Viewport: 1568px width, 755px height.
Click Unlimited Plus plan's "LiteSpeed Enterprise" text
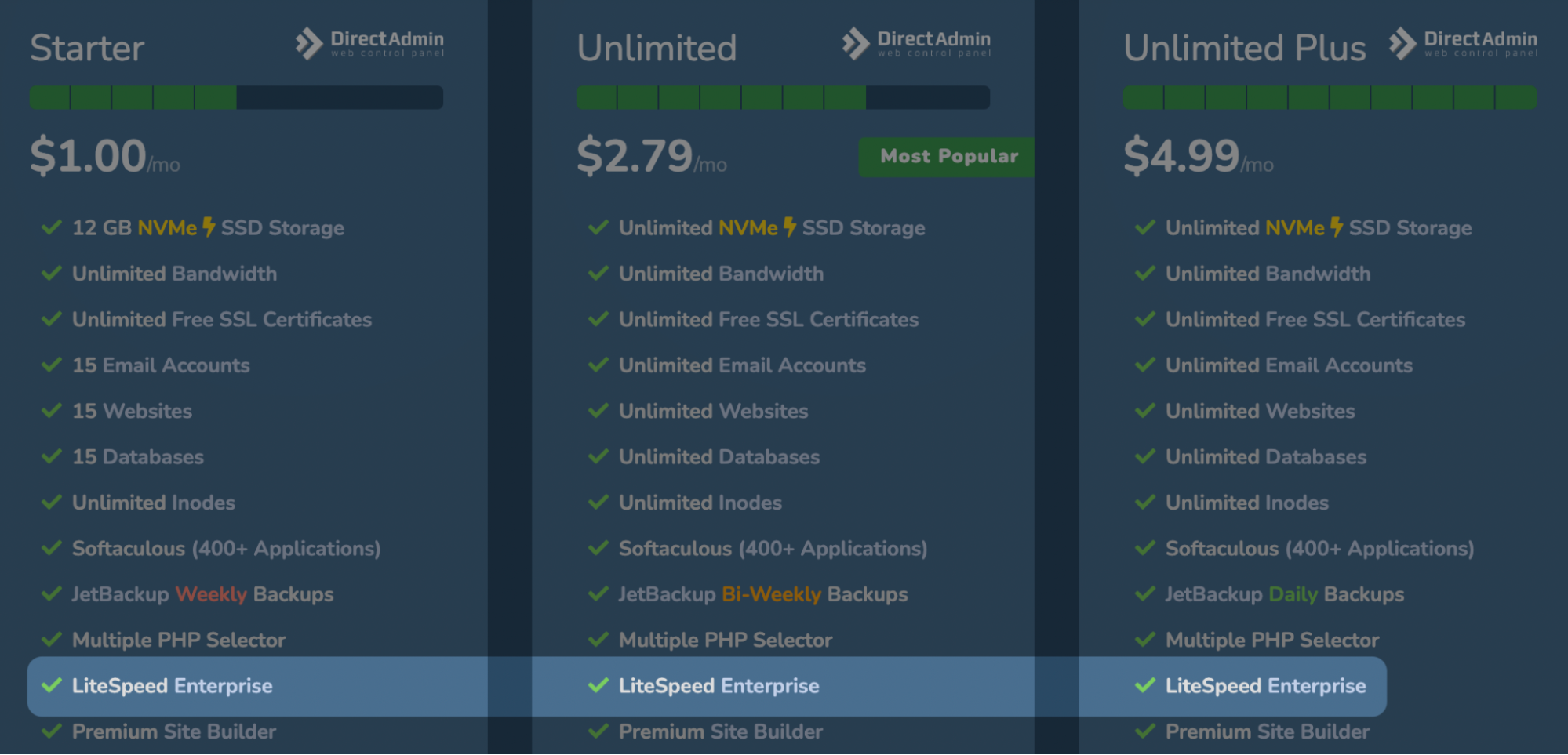click(1266, 686)
